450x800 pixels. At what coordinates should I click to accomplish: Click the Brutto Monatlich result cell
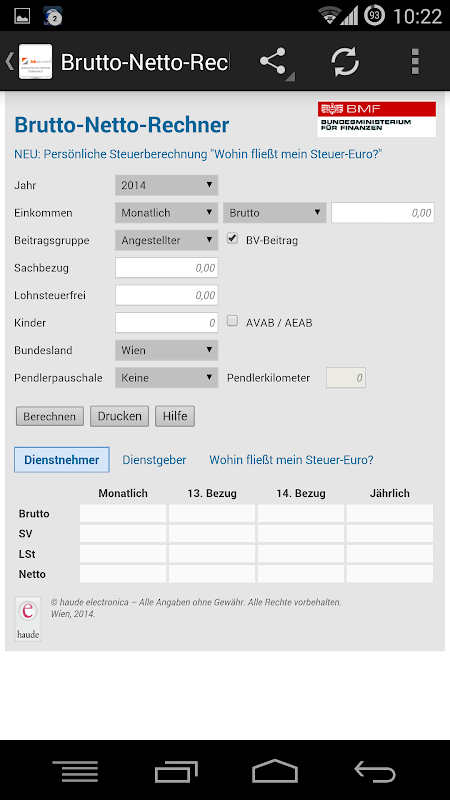tap(123, 513)
